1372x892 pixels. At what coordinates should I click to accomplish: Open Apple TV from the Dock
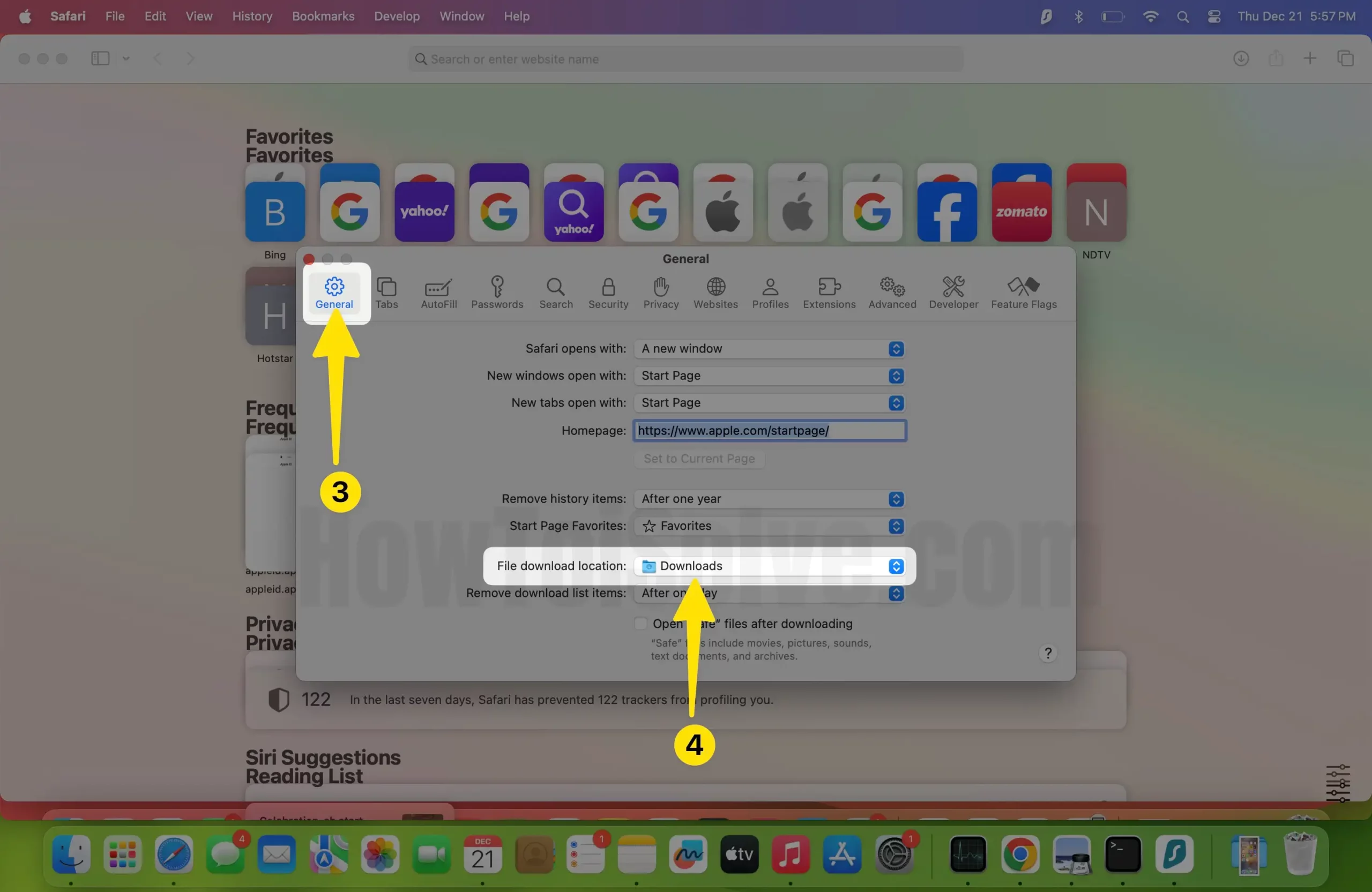point(739,853)
